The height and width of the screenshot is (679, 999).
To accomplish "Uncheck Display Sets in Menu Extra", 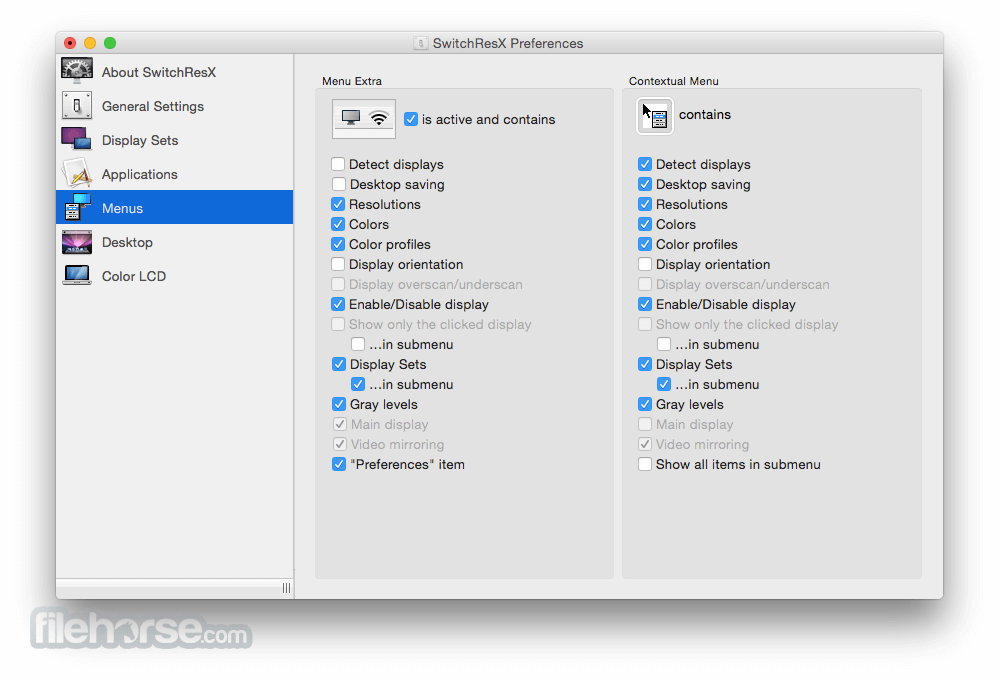I will [338, 364].
